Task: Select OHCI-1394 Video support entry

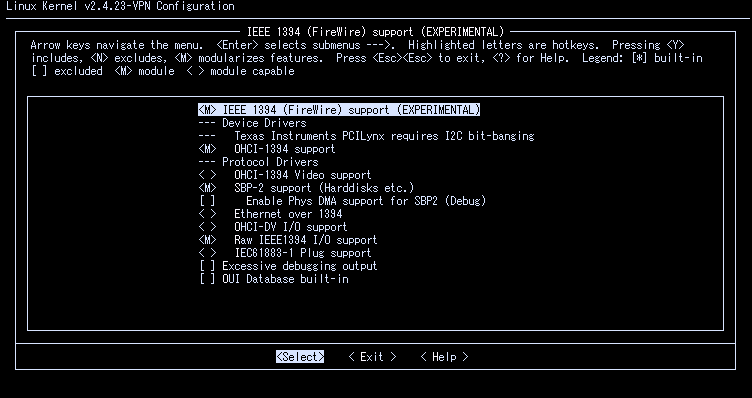Action: [303, 175]
